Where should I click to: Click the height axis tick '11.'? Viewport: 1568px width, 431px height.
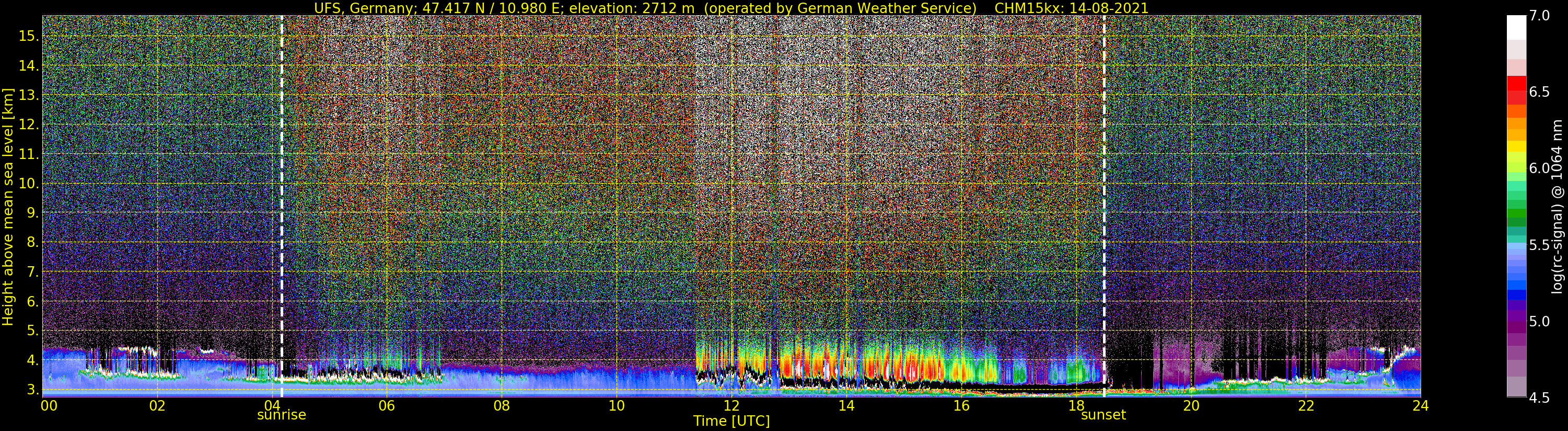pos(29,154)
